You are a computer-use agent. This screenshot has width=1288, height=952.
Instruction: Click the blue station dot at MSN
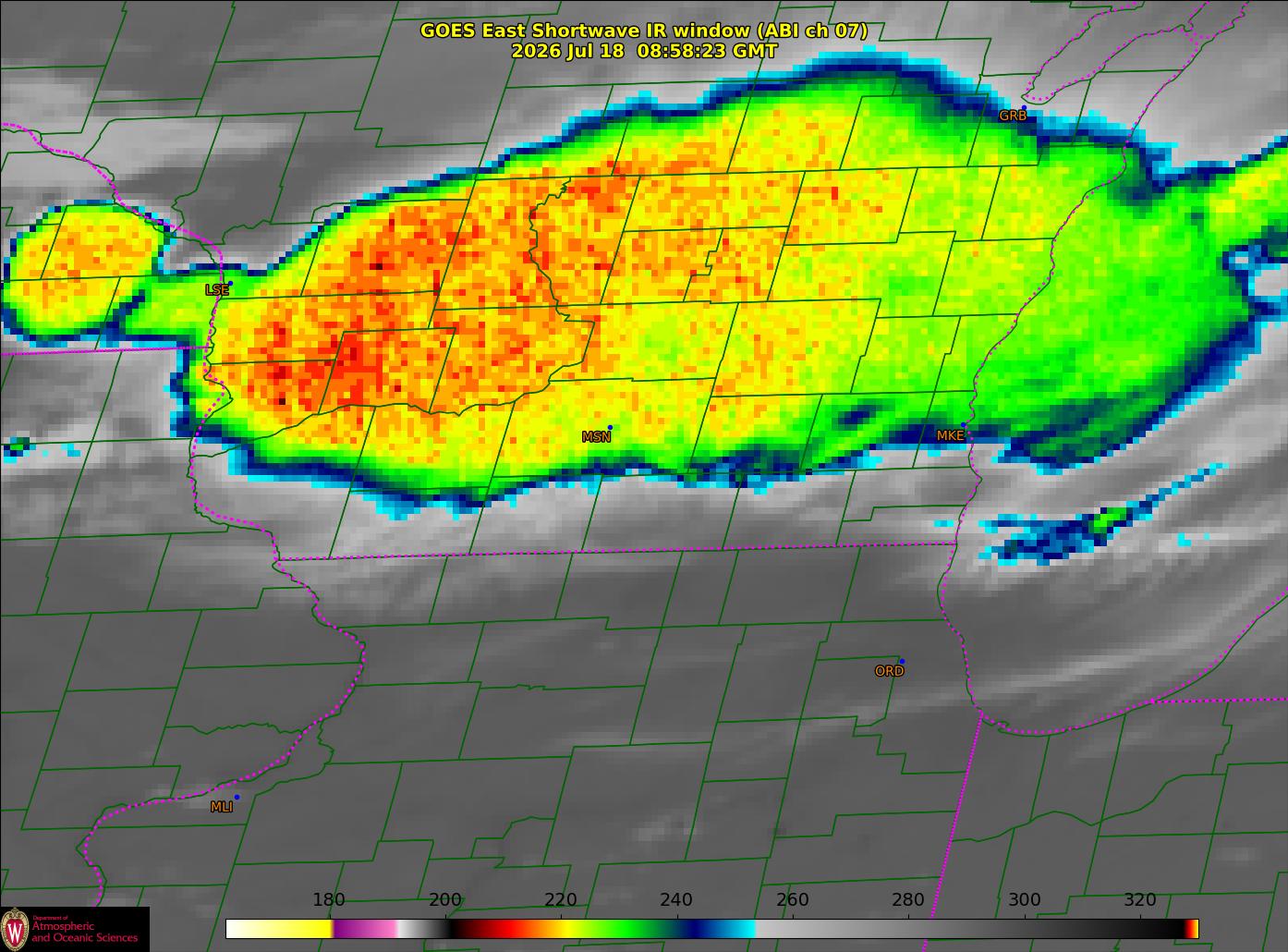pyautogui.click(x=610, y=427)
